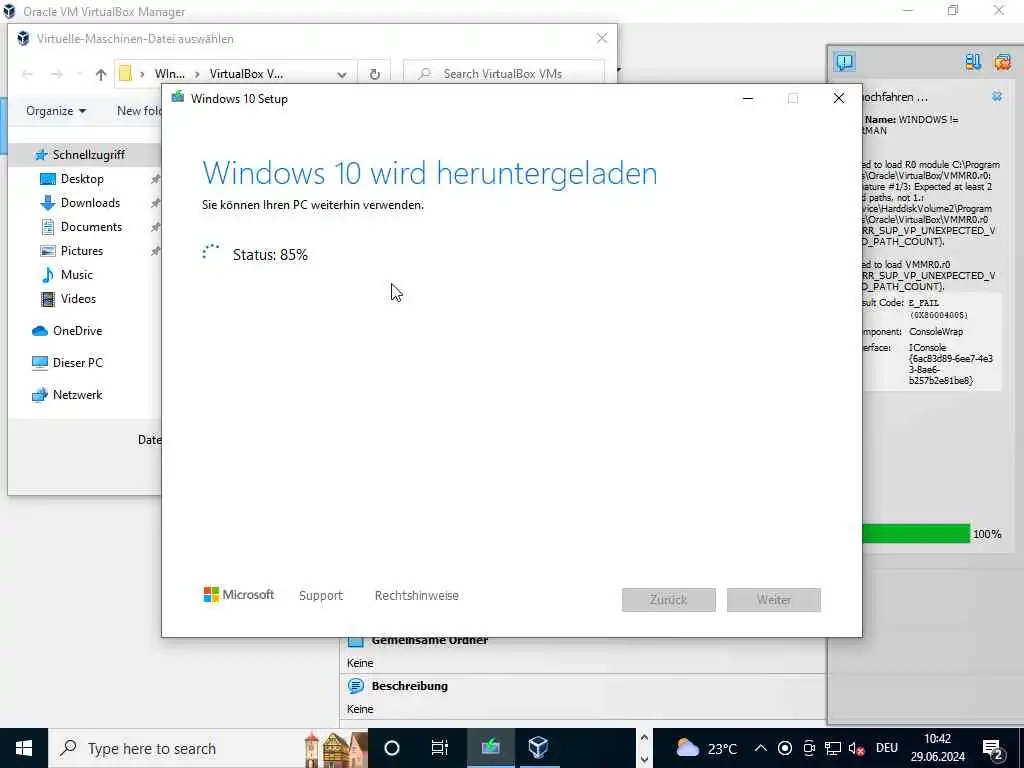Select Netzwerk in file dialog sidebar
This screenshot has width=1024, height=768.
pyautogui.click(x=77, y=395)
